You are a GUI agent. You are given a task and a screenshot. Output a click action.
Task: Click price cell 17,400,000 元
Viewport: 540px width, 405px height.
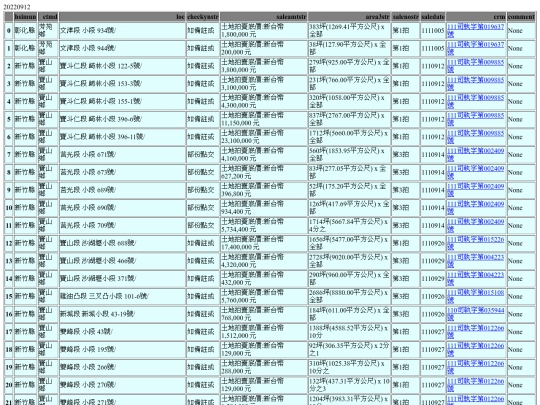(263, 243)
